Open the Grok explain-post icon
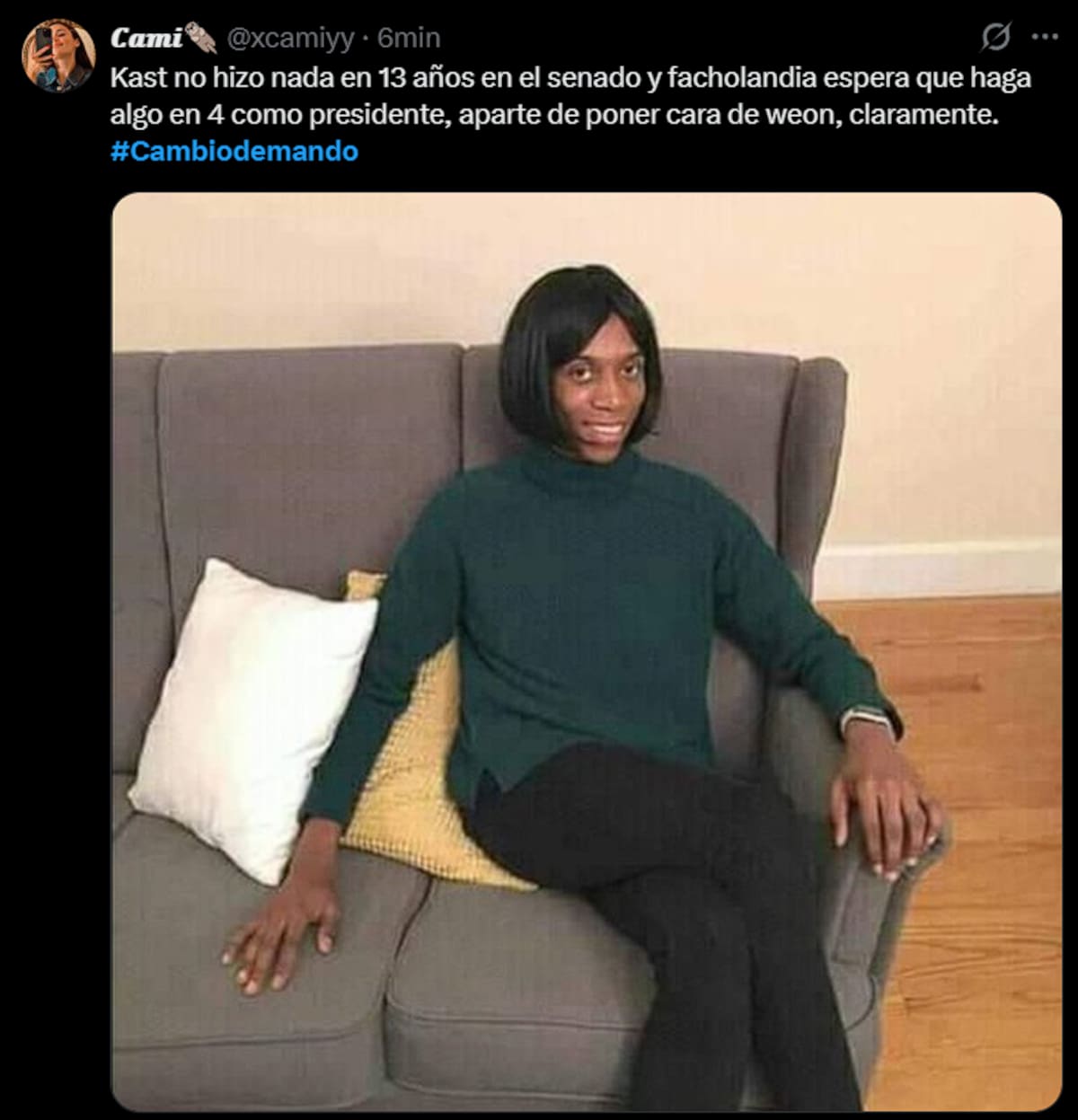 coord(994,38)
